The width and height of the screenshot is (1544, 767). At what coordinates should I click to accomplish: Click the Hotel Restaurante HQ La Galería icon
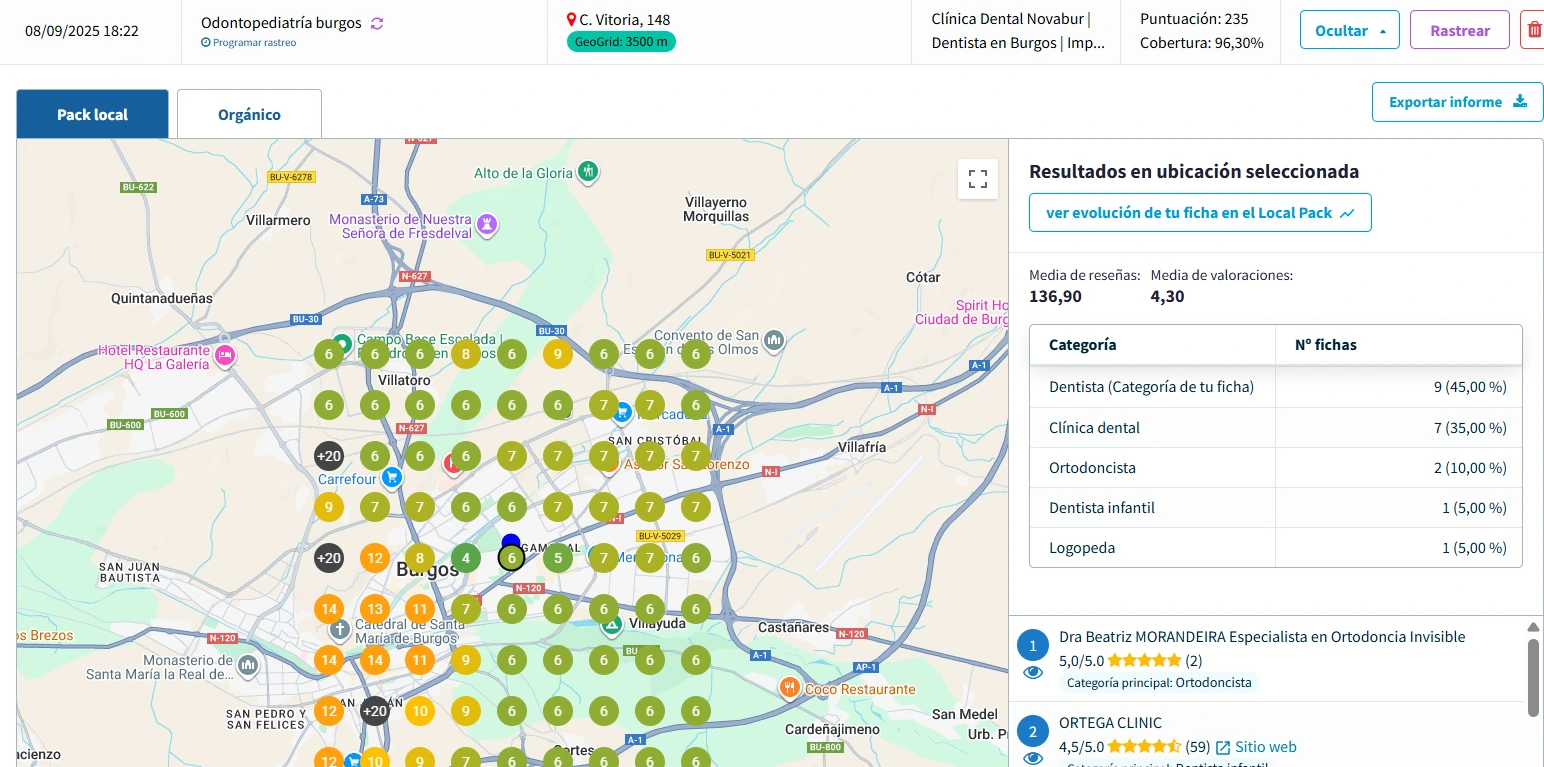point(225,354)
